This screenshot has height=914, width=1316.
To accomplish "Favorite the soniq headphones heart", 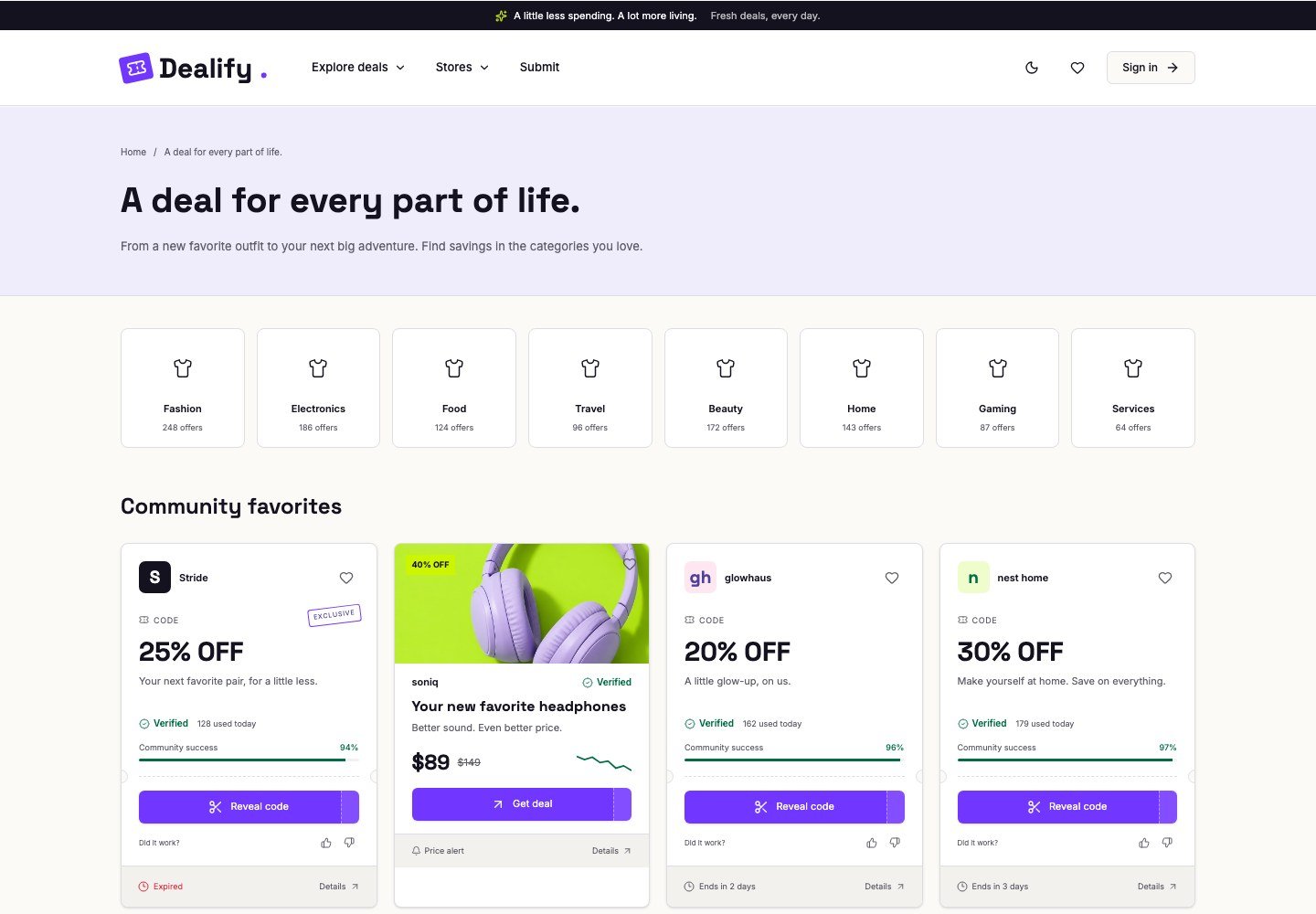I will pyautogui.click(x=630, y=563).
